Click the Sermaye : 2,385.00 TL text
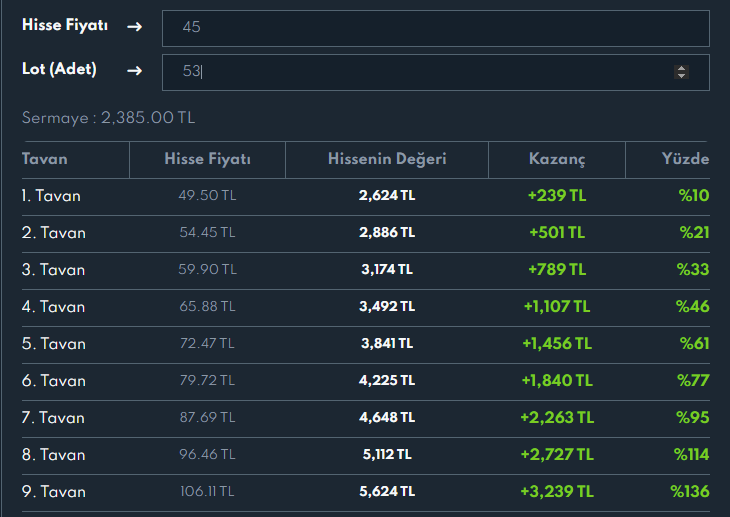The height and width of the screenshot is (517, 730). click(108, 118)
